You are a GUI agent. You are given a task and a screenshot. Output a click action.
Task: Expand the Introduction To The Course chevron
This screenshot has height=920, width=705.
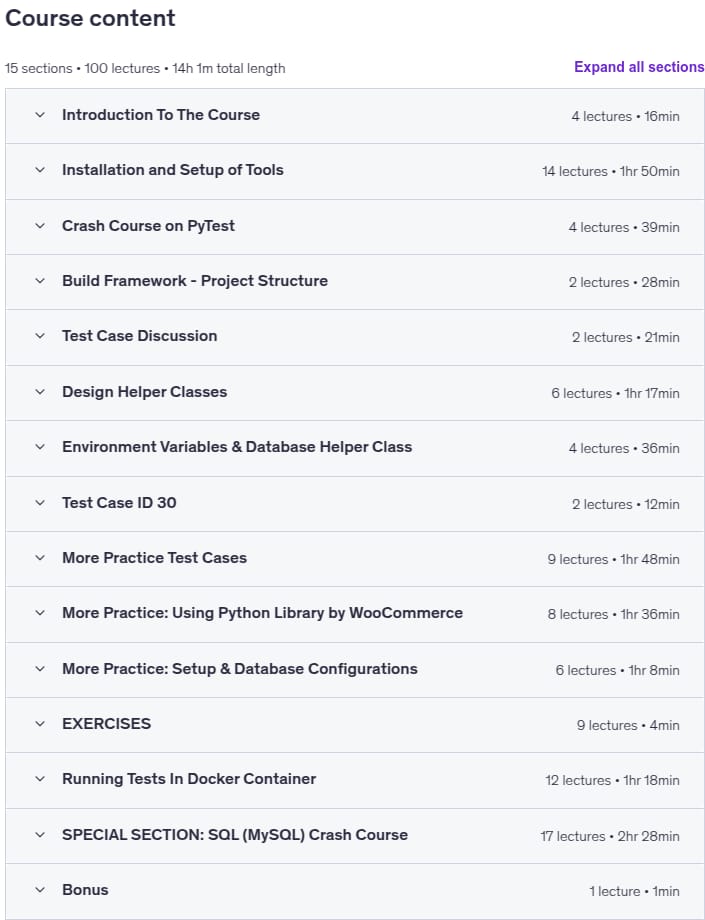tap(40, 115)
